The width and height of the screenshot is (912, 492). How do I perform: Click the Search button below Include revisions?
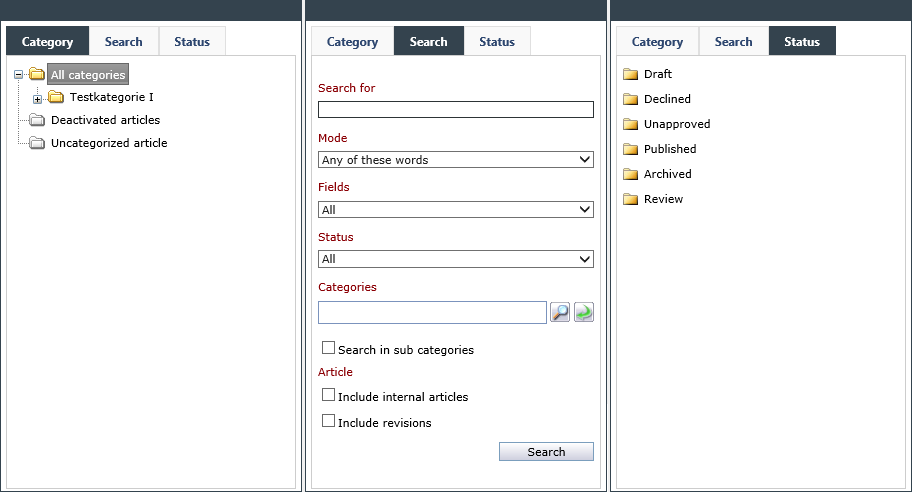[x=546, y=452]
